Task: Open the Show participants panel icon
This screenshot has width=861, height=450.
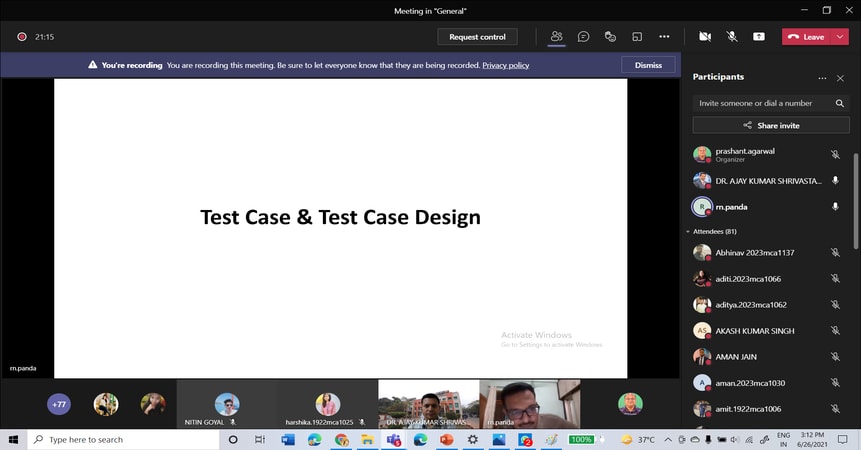Action: coord(556,37)
